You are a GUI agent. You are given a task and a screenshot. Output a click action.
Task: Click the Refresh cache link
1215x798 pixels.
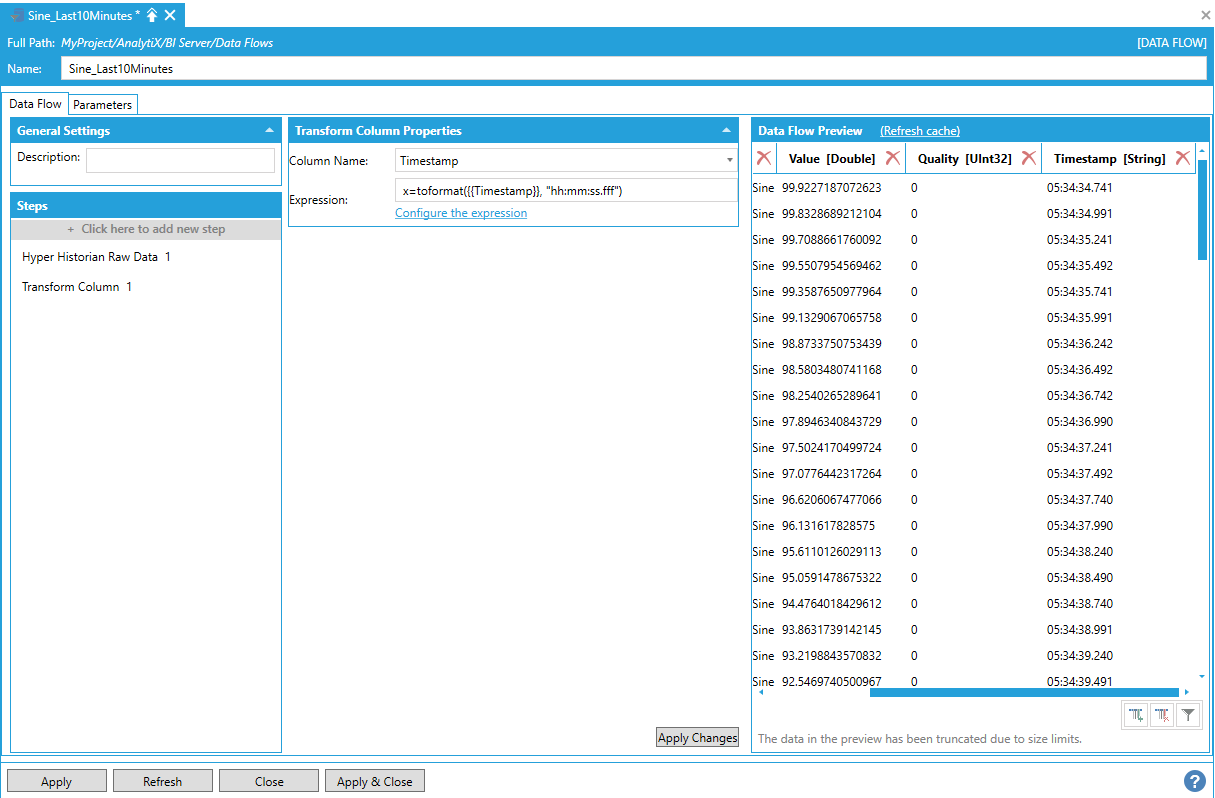(919, 131)
